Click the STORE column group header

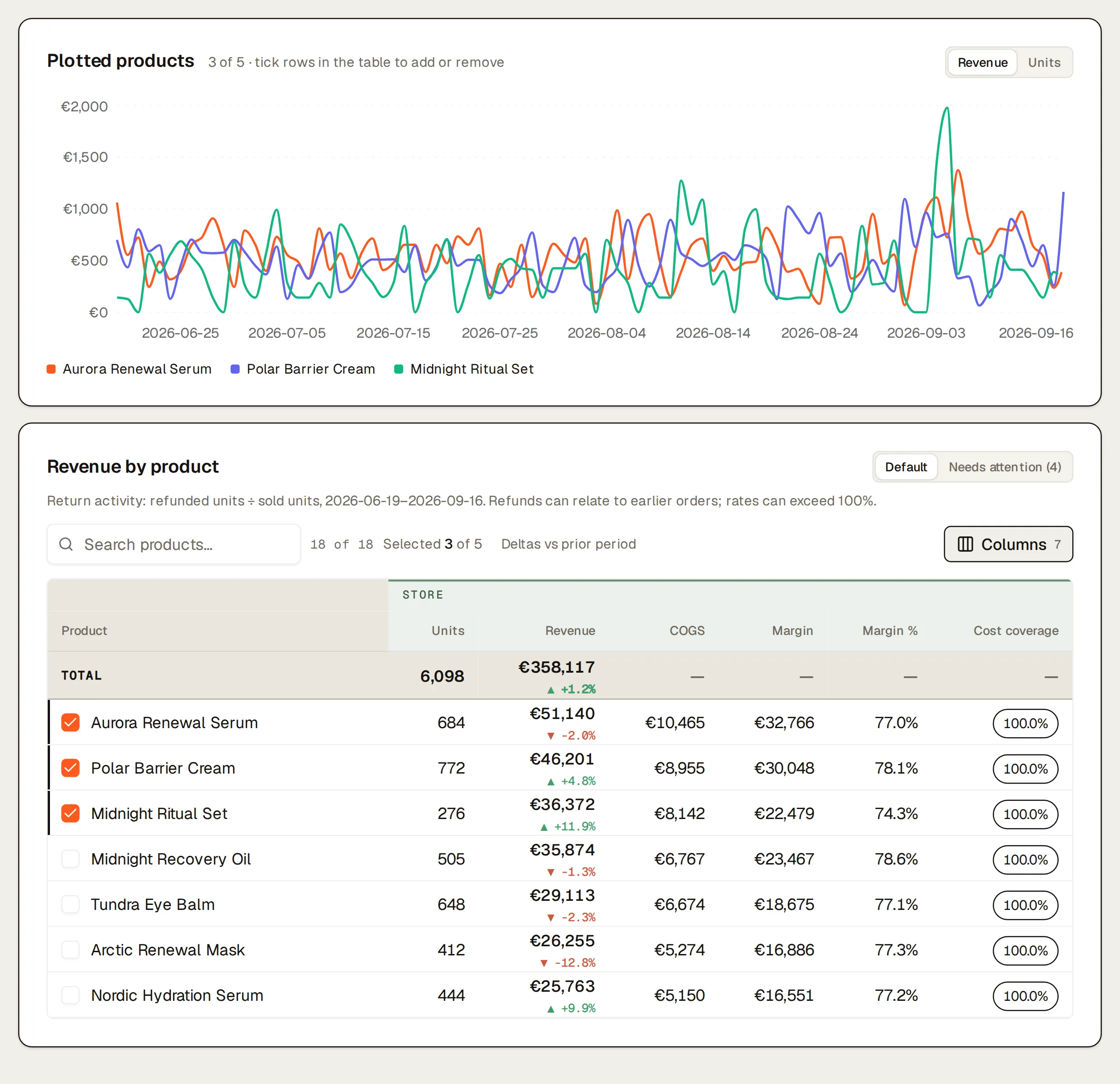[x=423, y=594]
